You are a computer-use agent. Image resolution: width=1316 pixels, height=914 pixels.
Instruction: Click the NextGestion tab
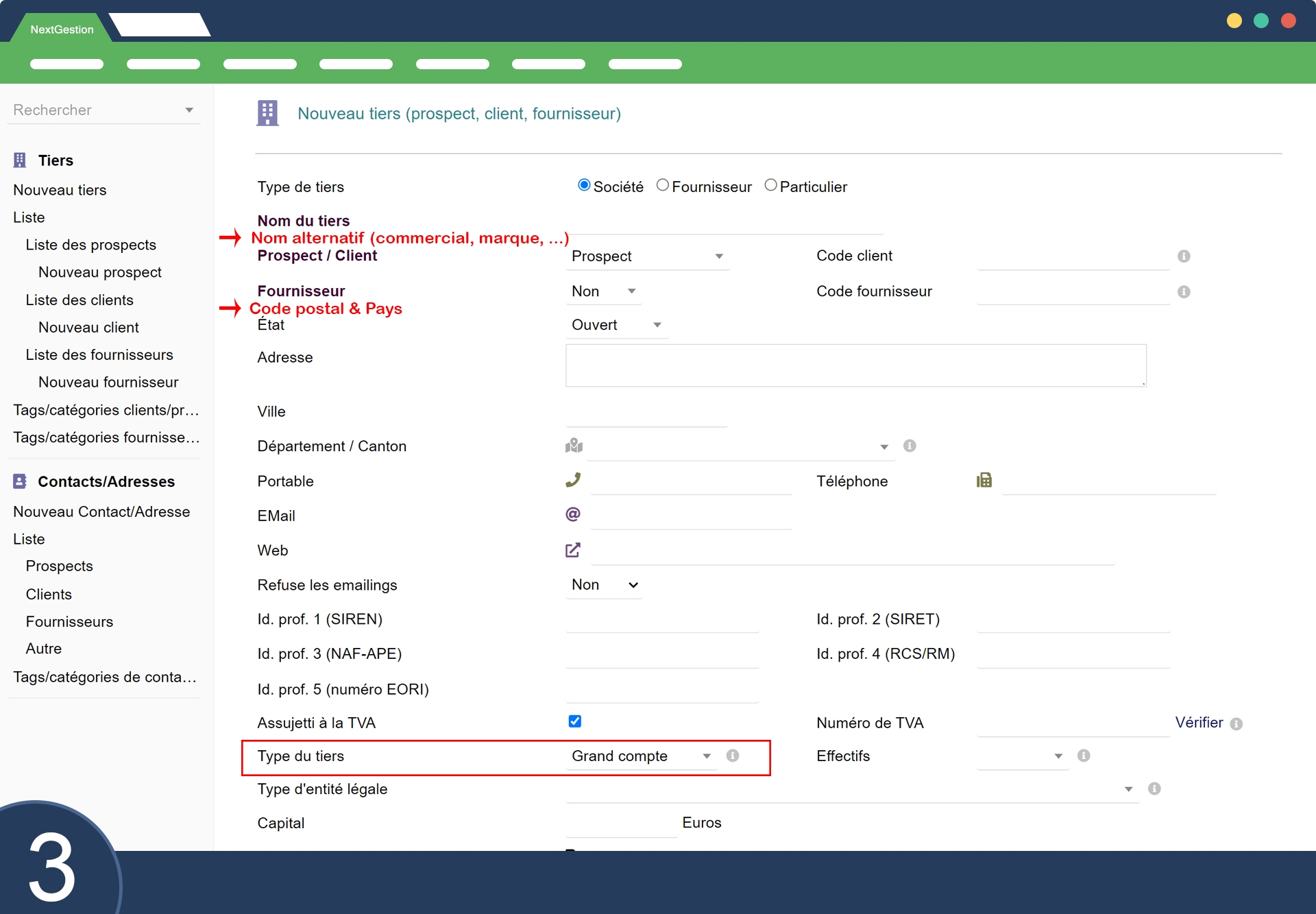62,29
